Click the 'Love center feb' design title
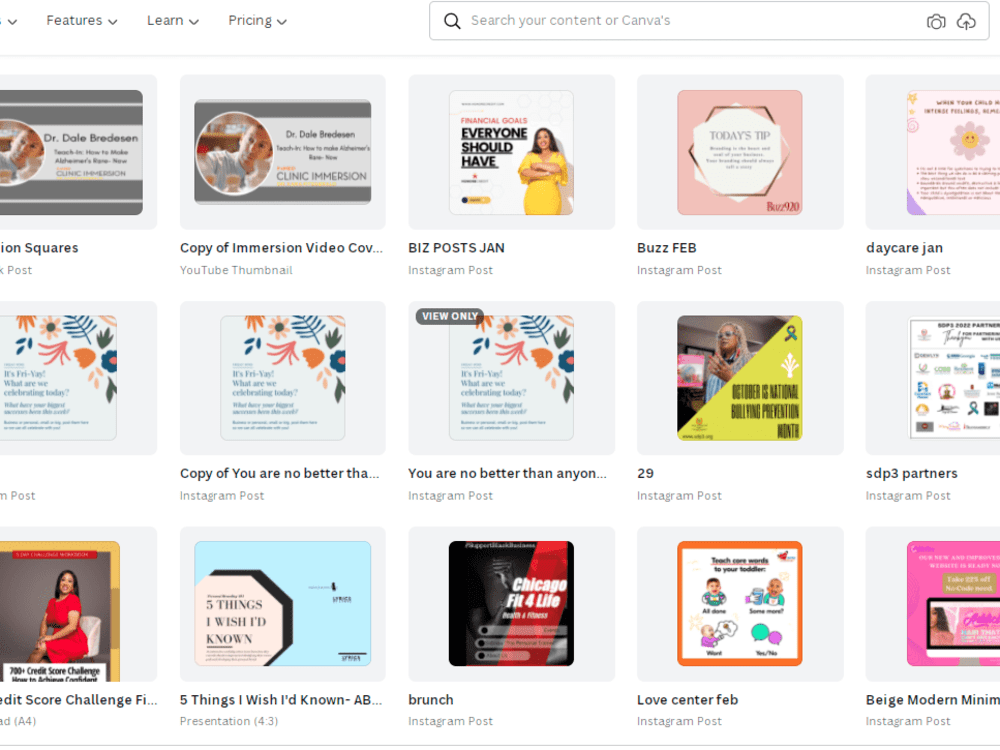1000x750 pixels. pyautogui.click(x=688, y=700)
